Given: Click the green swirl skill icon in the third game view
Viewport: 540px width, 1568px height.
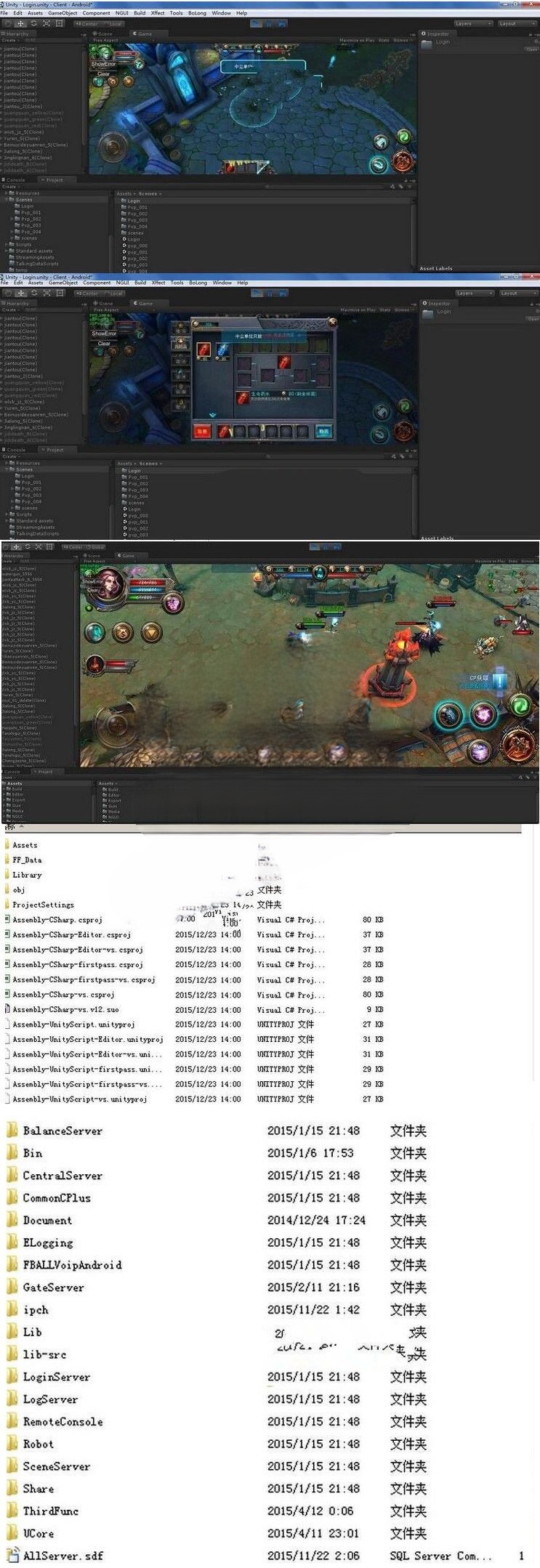Looking at the screenshot, I should (519, 704).
